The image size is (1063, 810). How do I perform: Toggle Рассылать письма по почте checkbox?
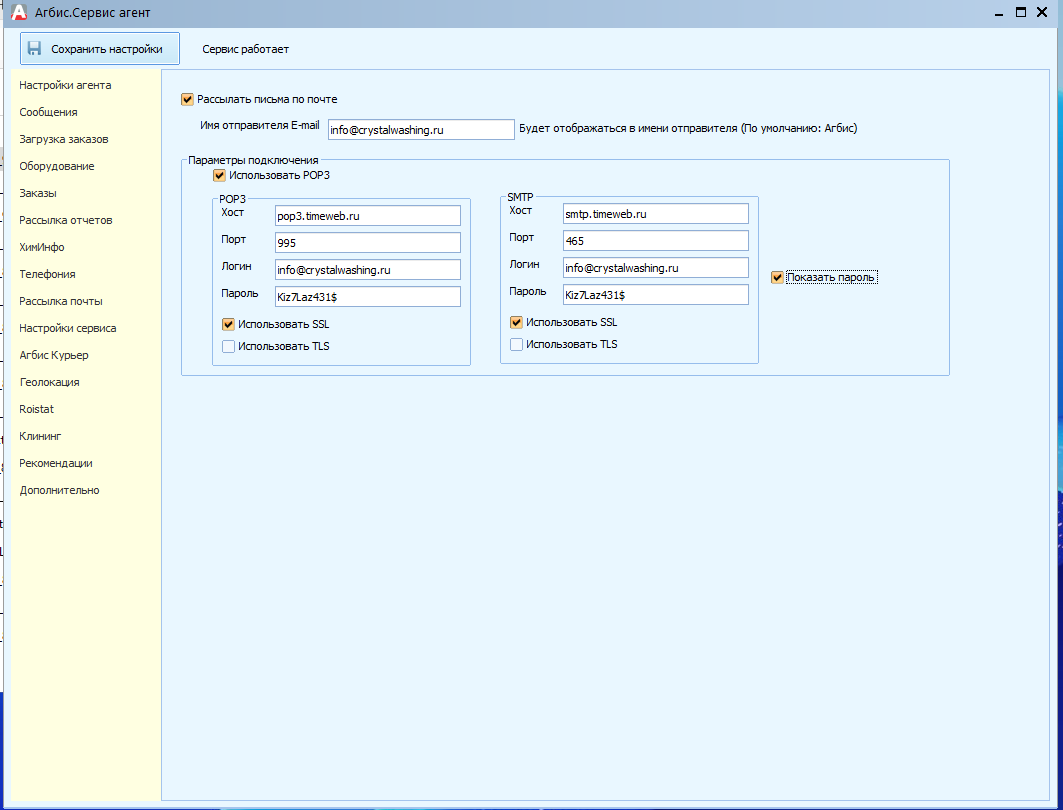pyautogui.click(x=188, y=100)
